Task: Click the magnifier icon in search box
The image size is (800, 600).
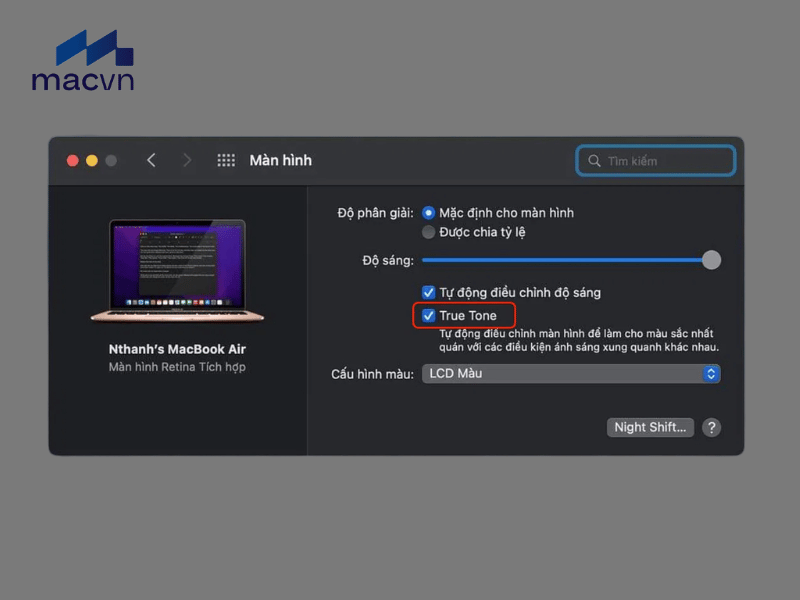Action: [594, 161]
